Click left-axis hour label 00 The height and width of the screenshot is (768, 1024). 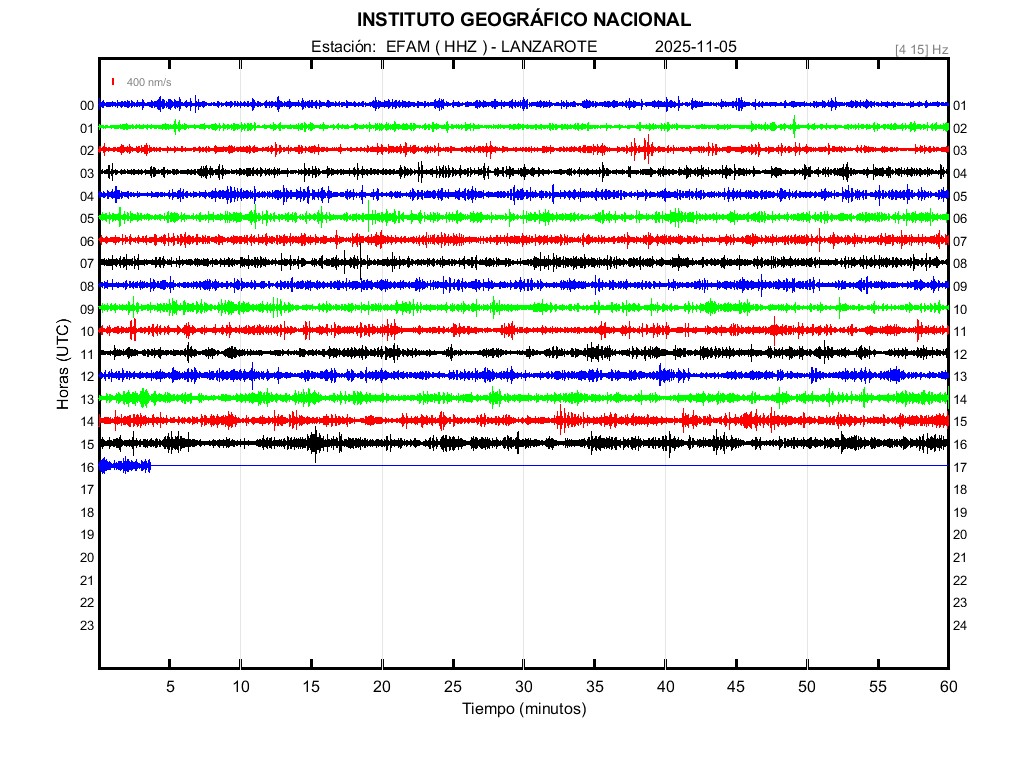click(87, 106)
